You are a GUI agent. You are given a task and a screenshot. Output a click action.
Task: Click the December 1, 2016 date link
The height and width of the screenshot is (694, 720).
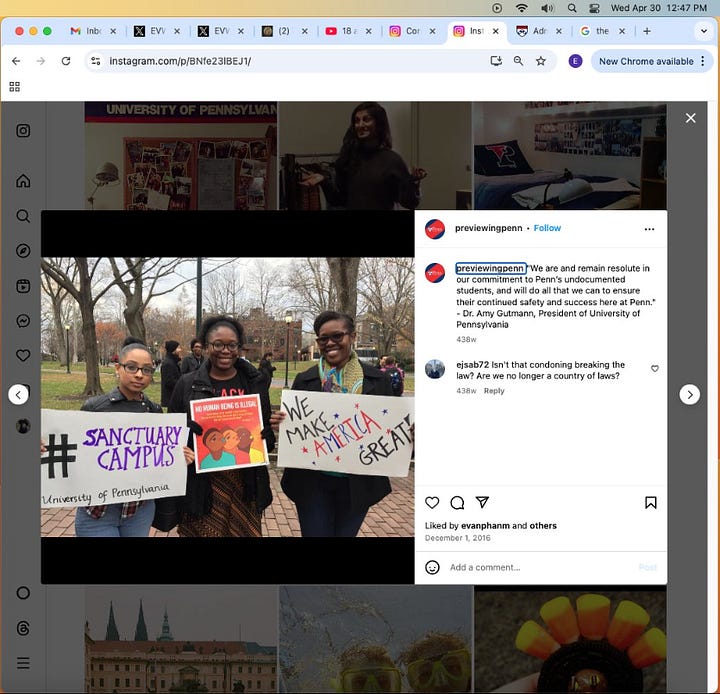(x=457, y=538)
